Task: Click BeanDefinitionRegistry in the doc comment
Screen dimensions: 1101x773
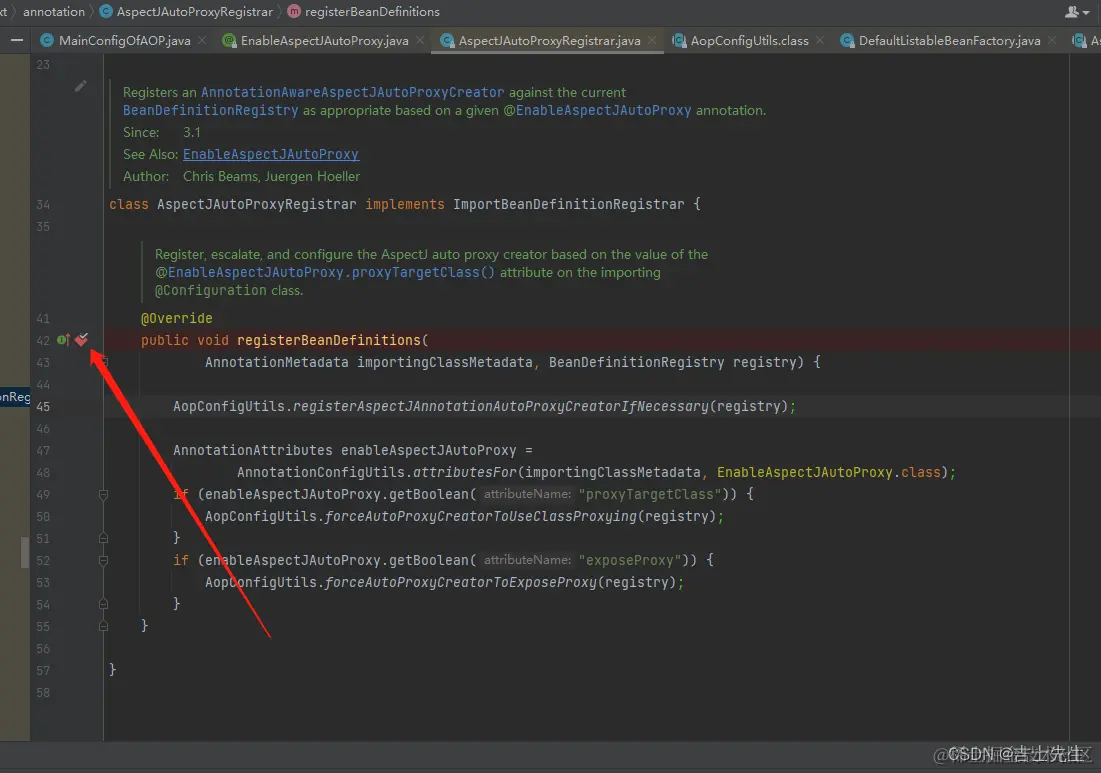Action: pos(211,110)
